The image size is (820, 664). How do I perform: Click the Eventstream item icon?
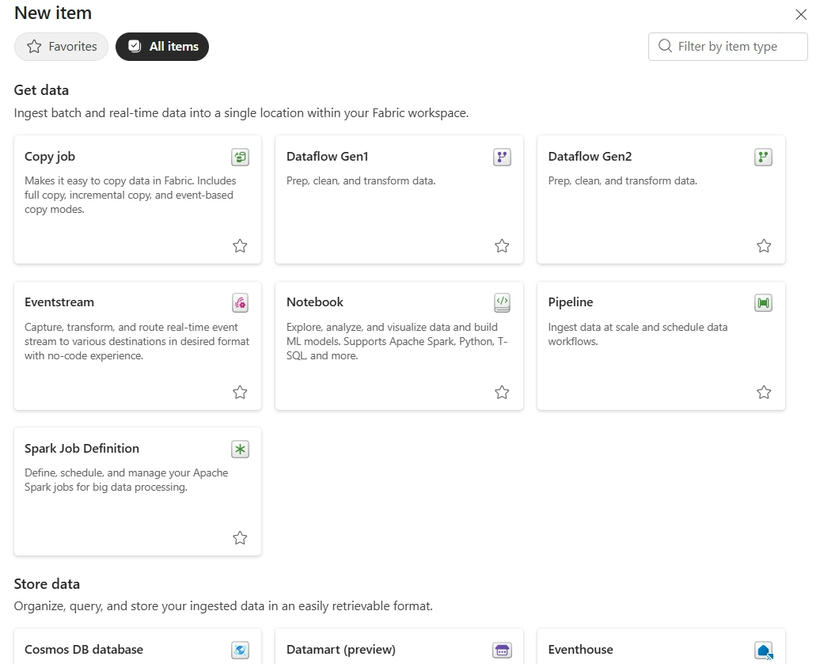pos(240,303)
